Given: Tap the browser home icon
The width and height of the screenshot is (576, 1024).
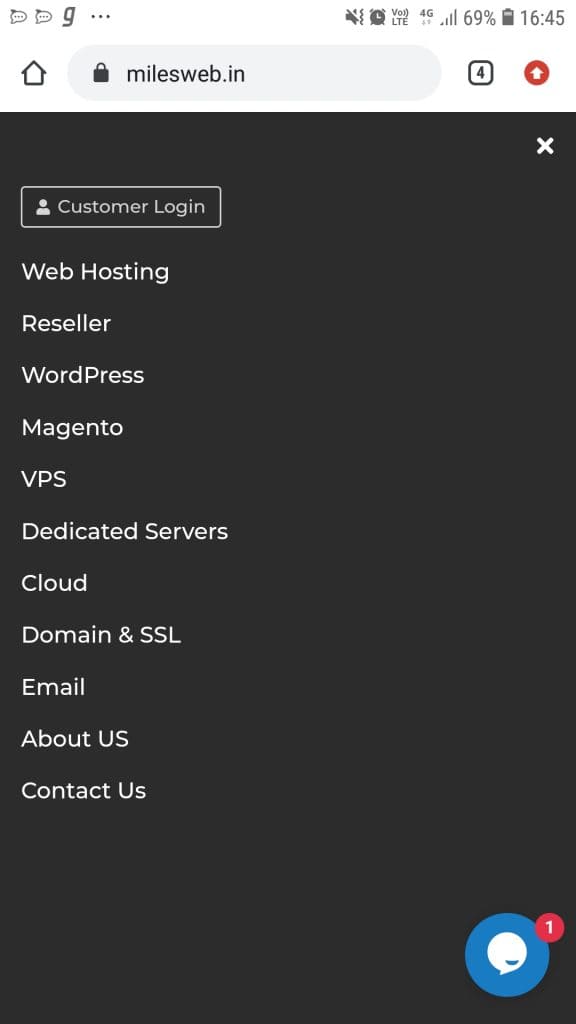Looking at the screenshot, I should tap(34, 73).
